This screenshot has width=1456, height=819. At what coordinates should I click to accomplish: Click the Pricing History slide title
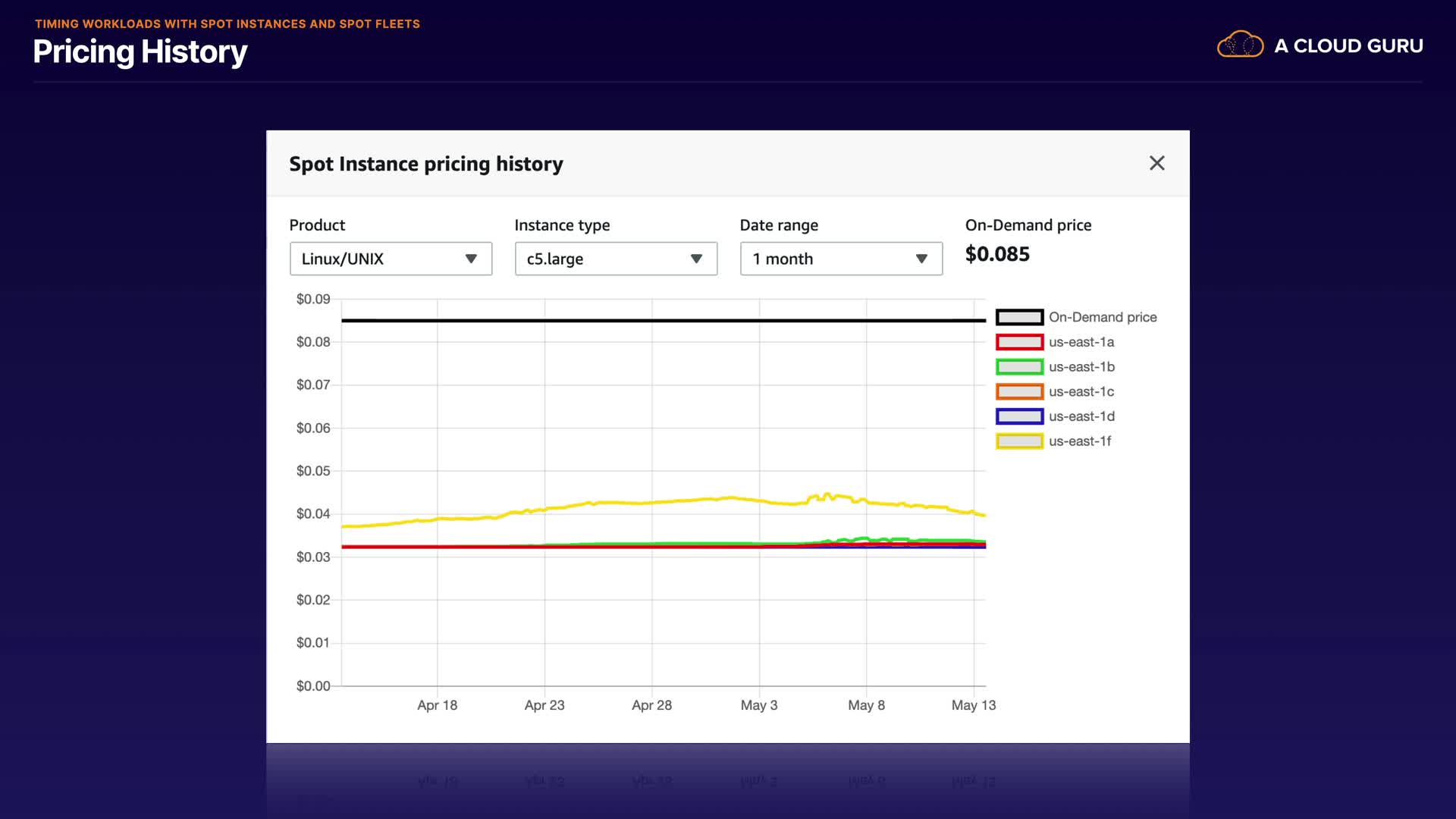[140, 52]
